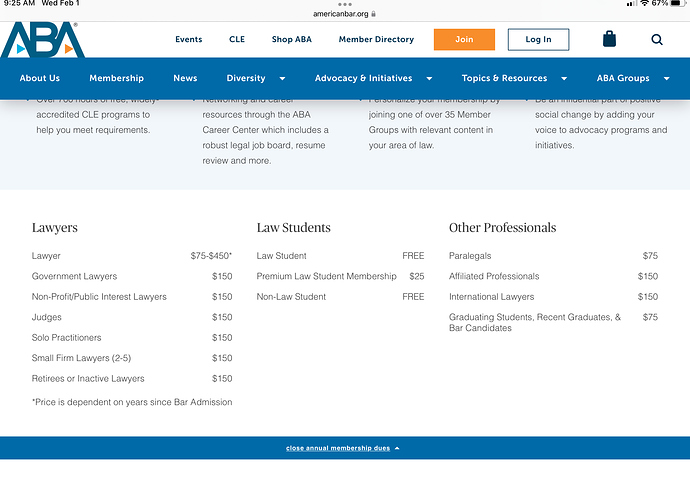Select the International Lawyers row
690x493 pixels.
pos(554,297)
